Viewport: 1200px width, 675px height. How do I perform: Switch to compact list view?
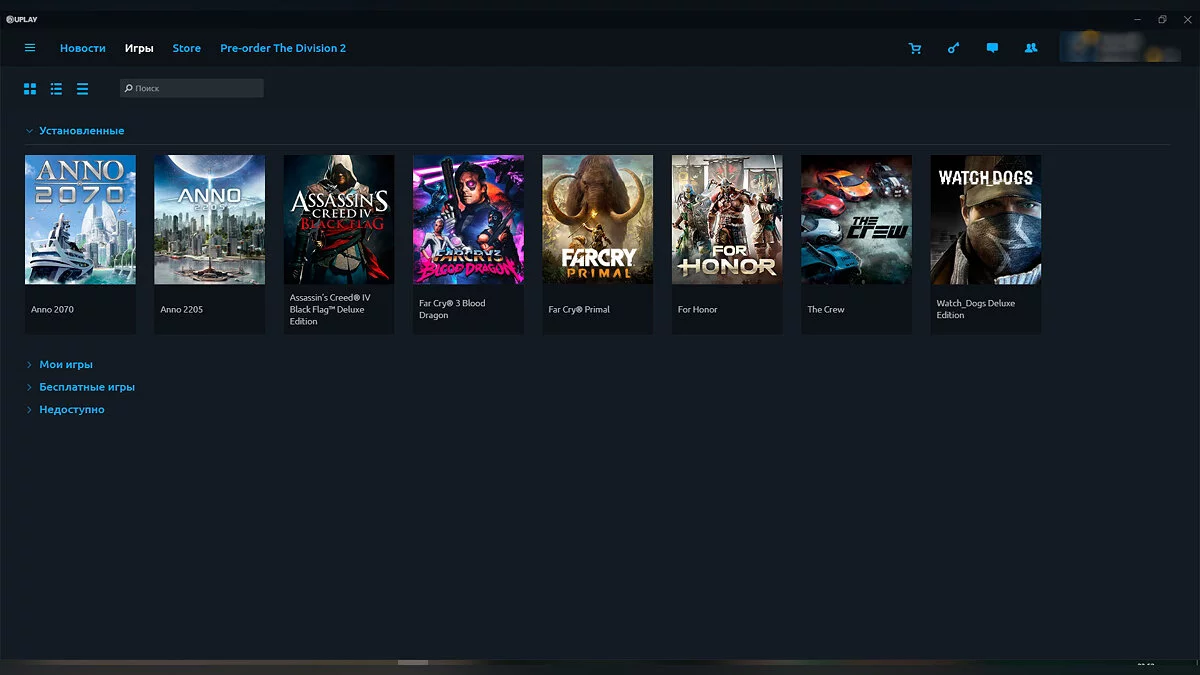(82, 89)
